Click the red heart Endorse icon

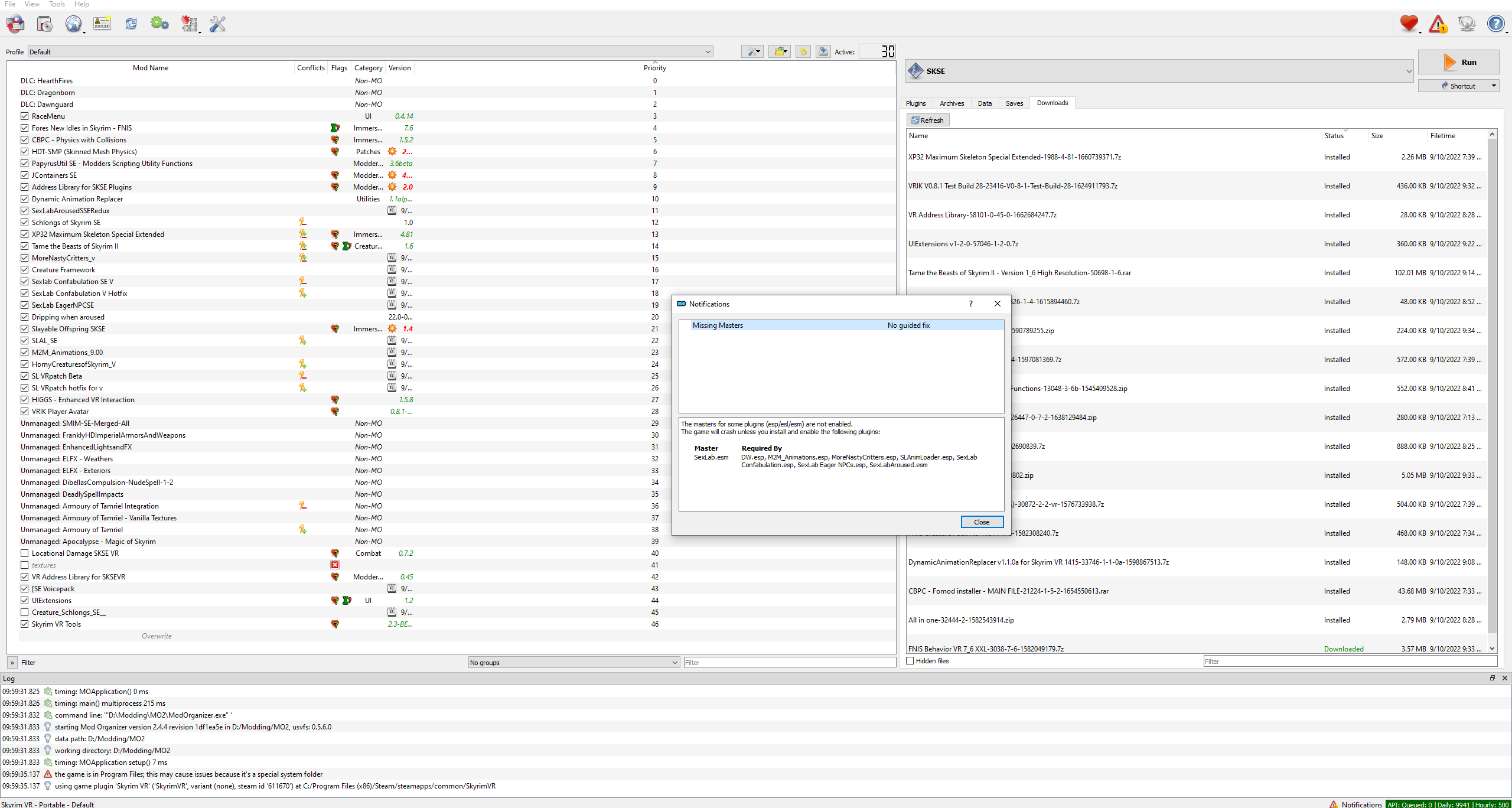click(x=1409, y=24)
